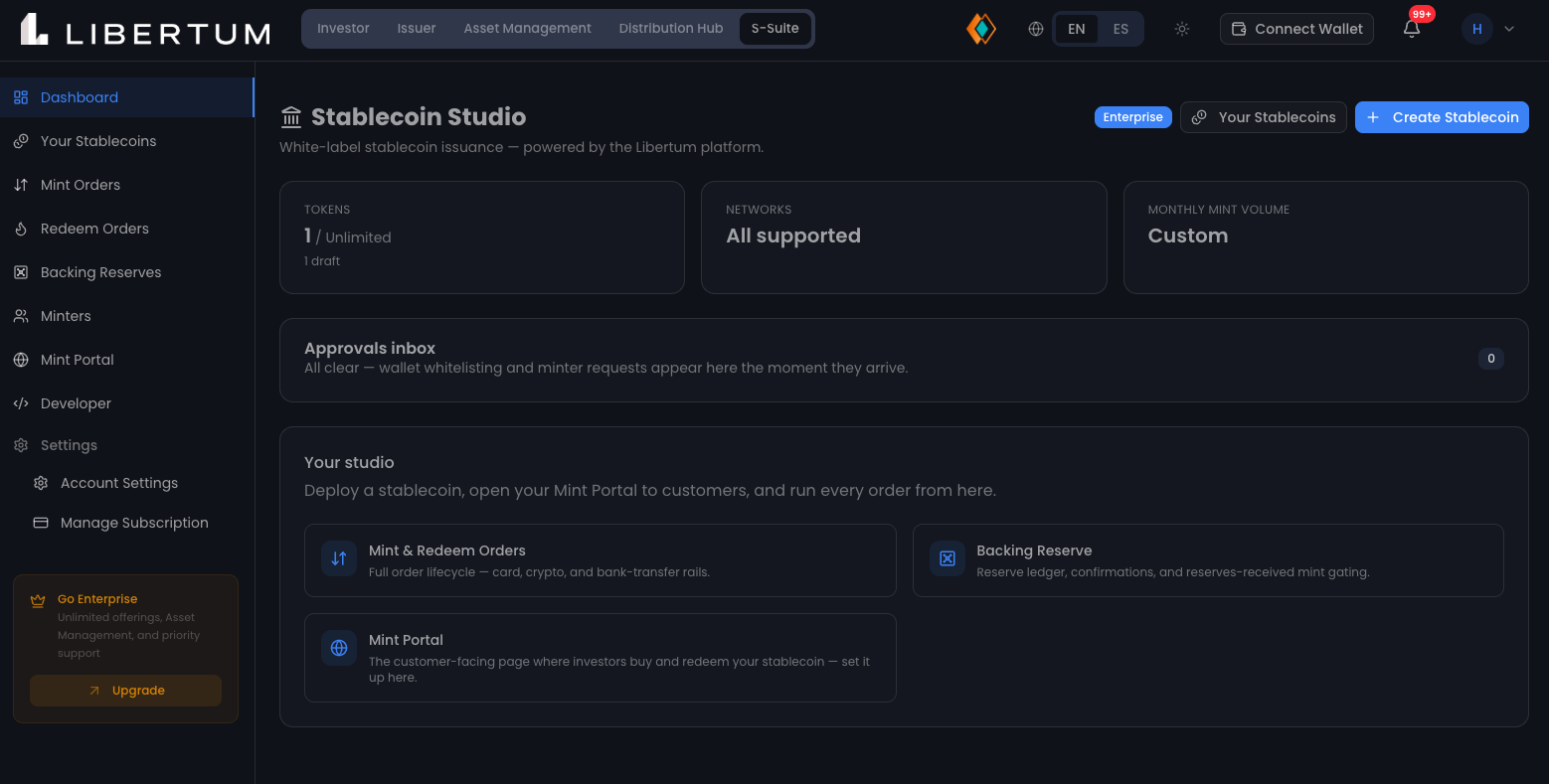Click the Upgrade button
This screenshot has width=1549, height=784.
click(125, 691)
